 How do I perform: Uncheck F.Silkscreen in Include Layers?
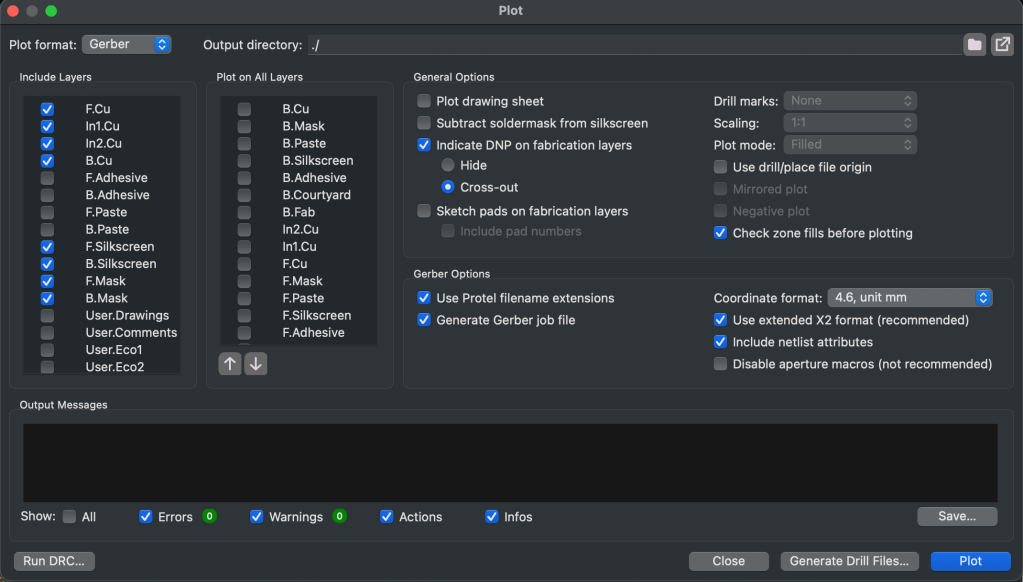(x=47, y=247)
